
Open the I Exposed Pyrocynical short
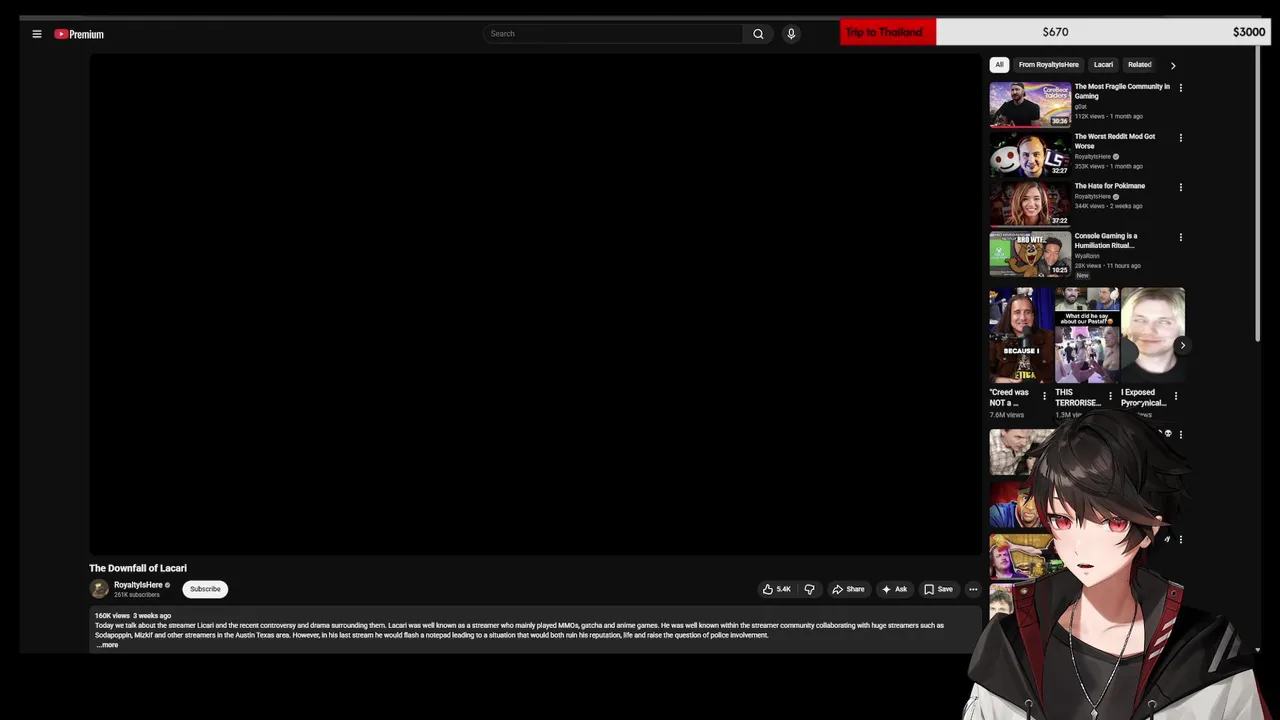coord(1153,336)
